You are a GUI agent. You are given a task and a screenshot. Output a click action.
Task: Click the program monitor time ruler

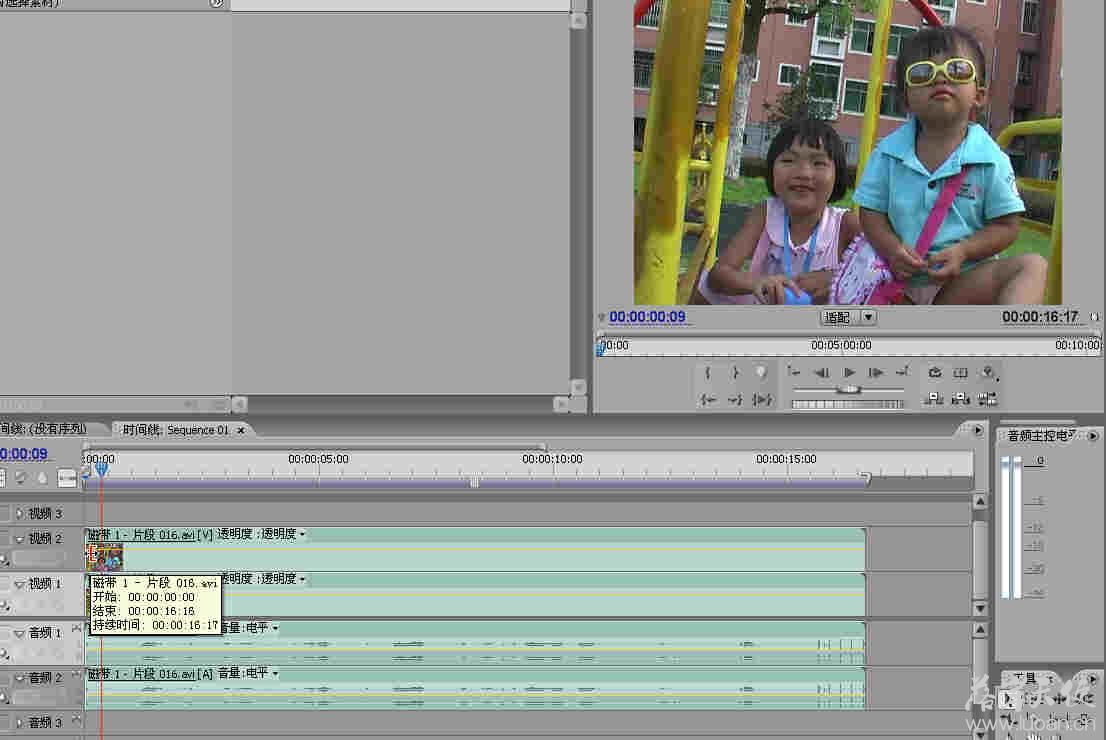click(x=849, y=346)
